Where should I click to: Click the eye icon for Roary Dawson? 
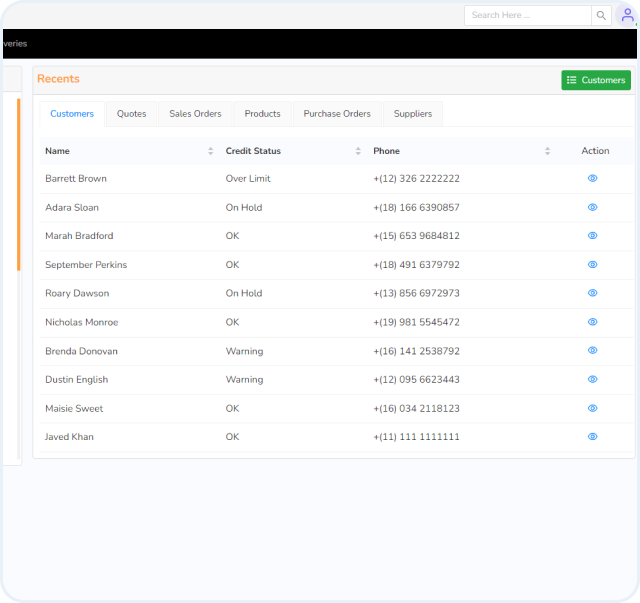(592, 293)
